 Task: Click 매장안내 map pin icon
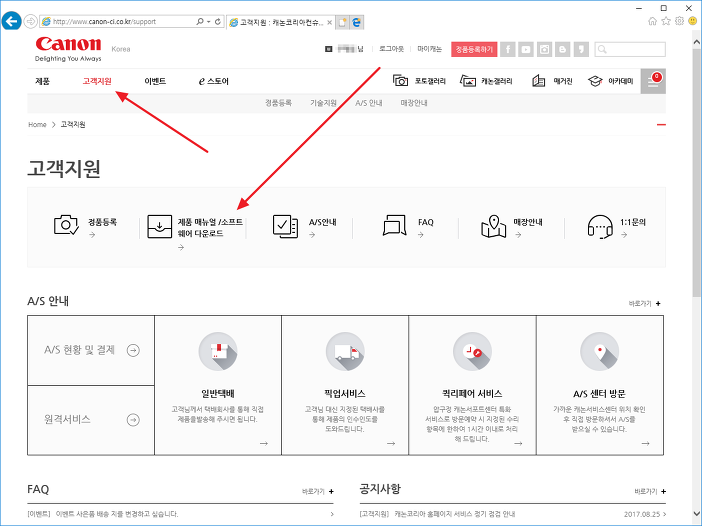(x=493, y=227)
